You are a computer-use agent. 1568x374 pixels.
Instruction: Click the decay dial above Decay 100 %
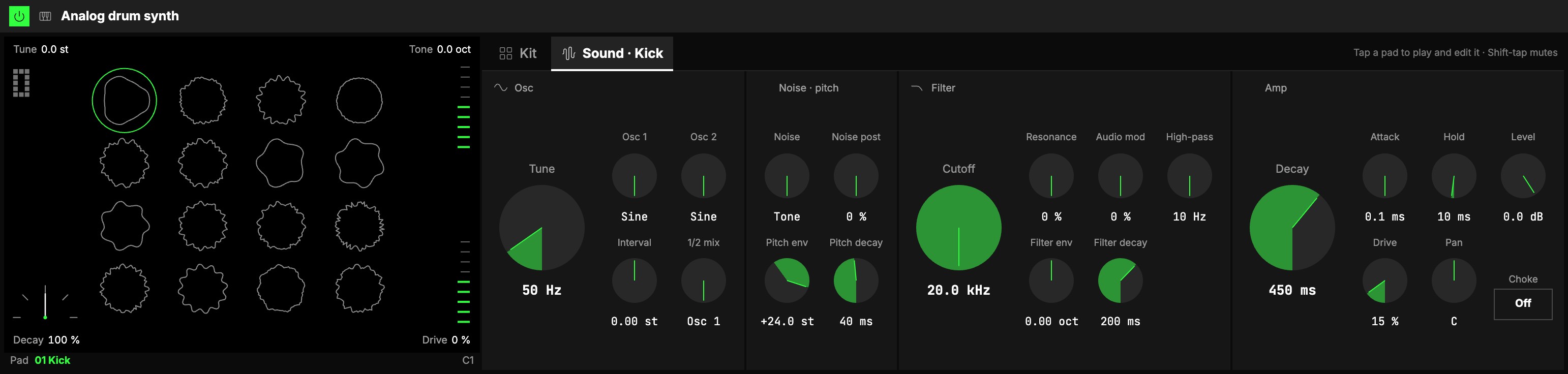[45, 302]
